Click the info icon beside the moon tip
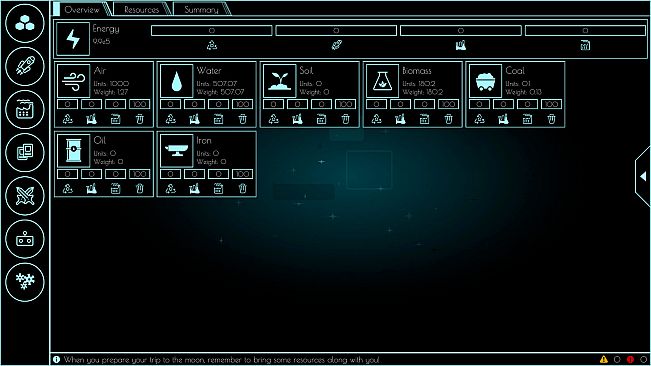This screenshot has height=366, width=651. click(56, 359)
